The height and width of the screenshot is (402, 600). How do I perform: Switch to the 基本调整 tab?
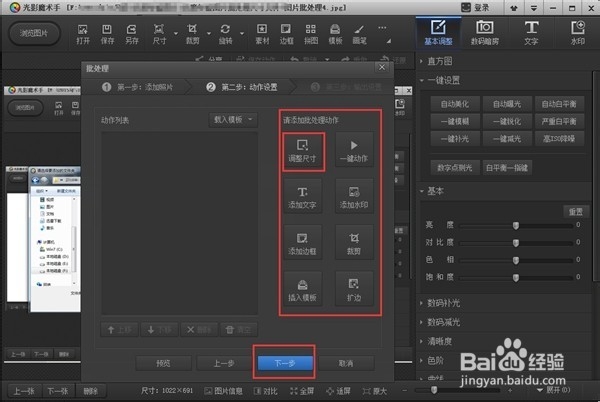click(x=438, y=33)
